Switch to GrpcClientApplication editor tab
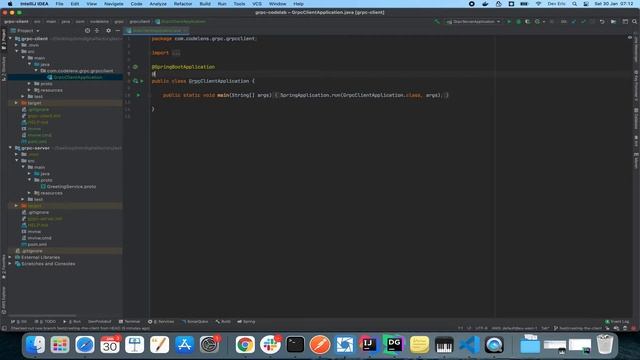 click(157, 31)
